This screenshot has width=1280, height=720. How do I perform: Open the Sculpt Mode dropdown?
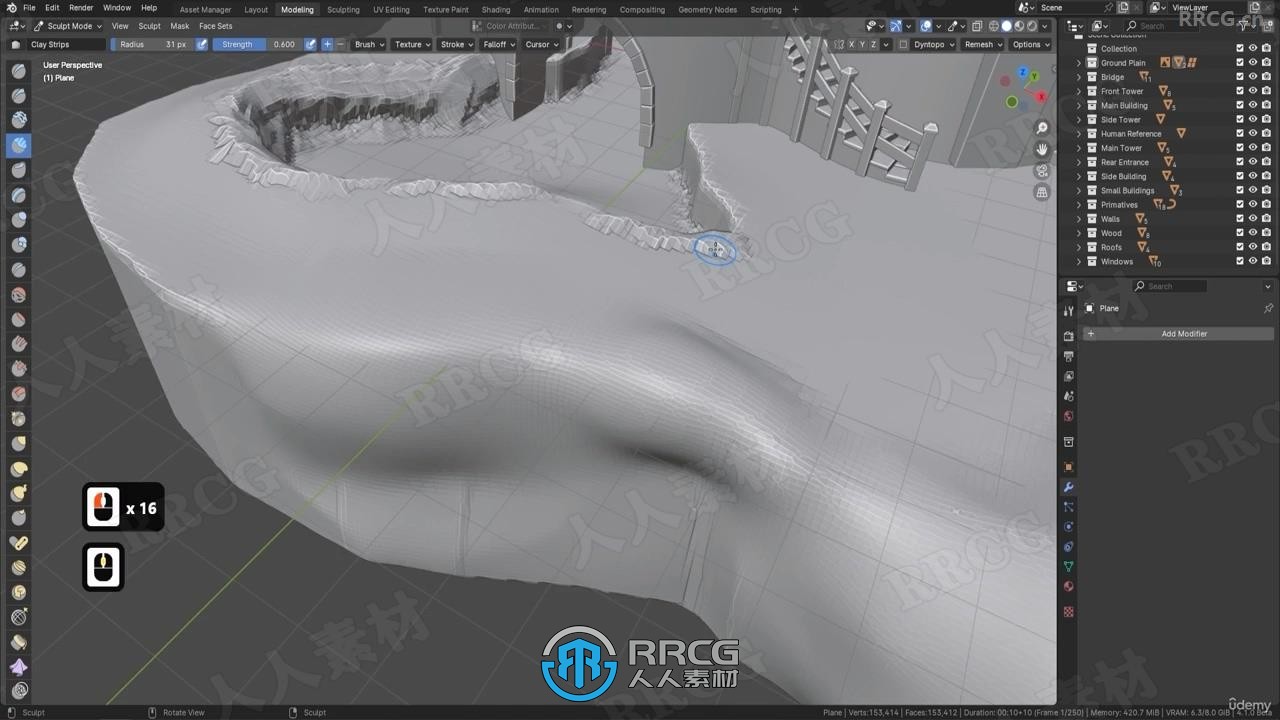68,26
